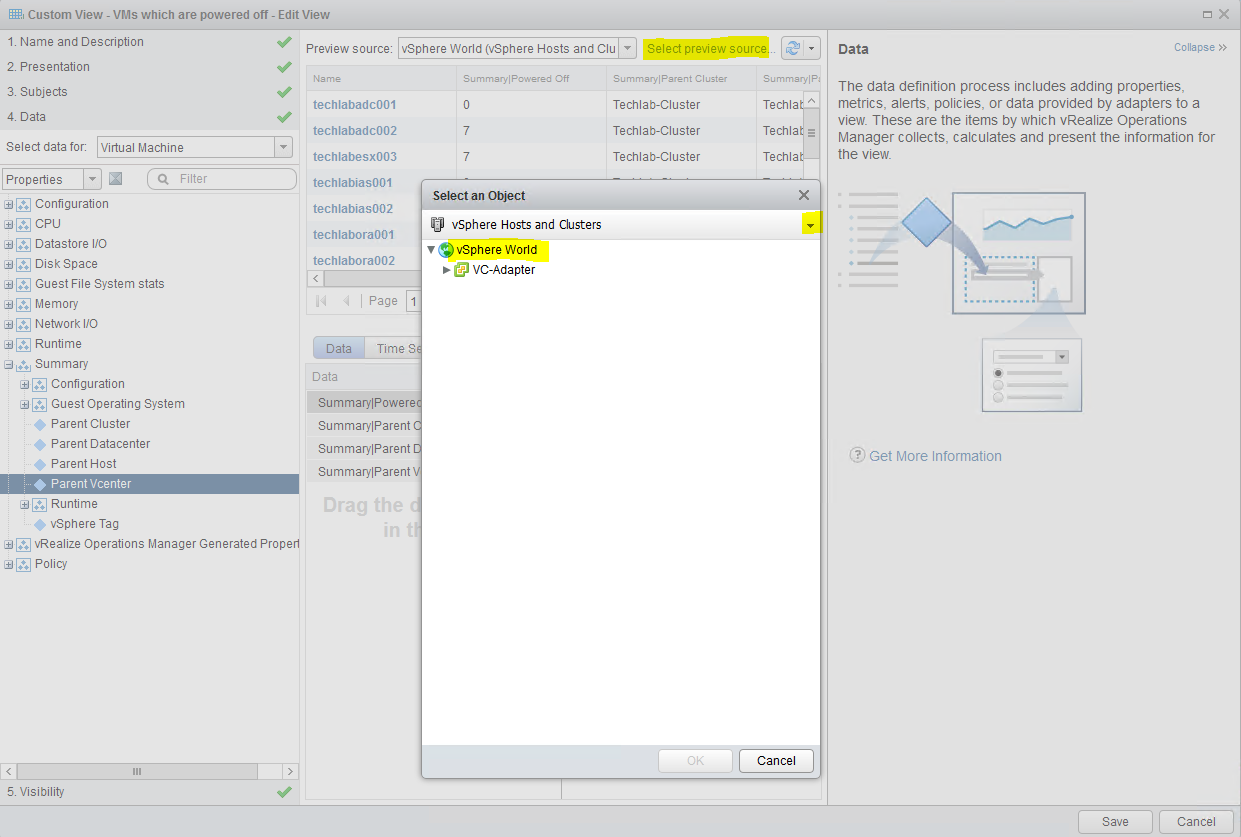Select VC-Adapter in the object tree
Image resolution: width=1241 pixels, height=837 pixels.
pyautogui.click(x=504, y=270)
